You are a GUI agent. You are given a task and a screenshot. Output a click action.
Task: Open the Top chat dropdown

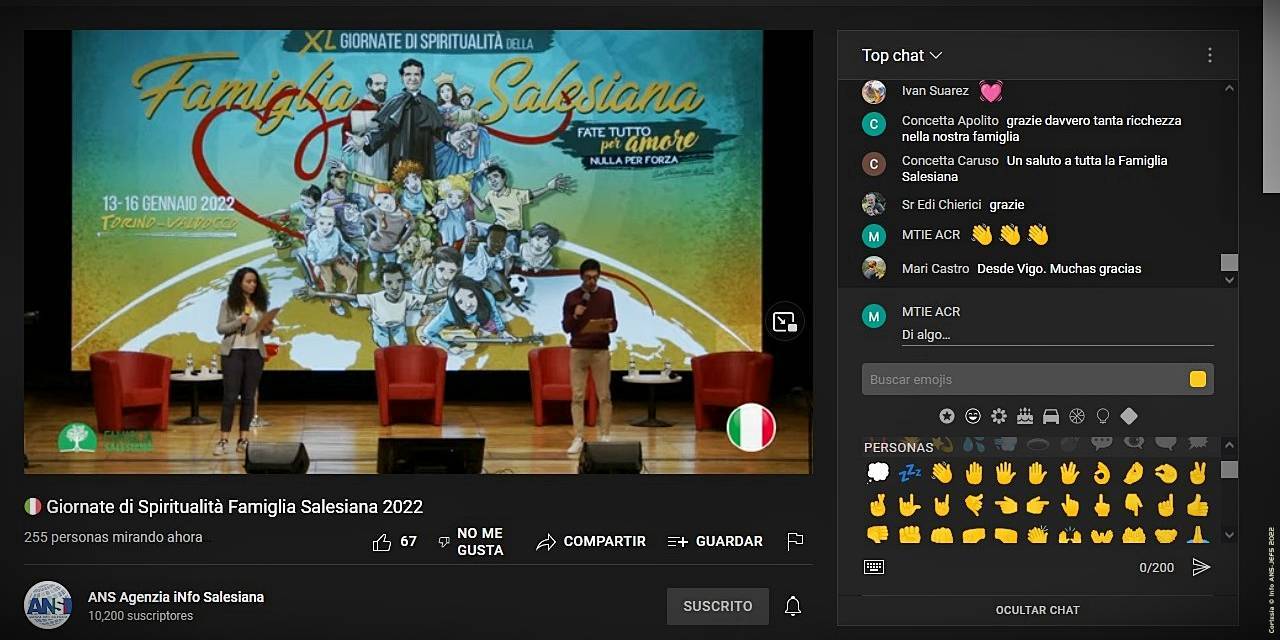(902, 55)
